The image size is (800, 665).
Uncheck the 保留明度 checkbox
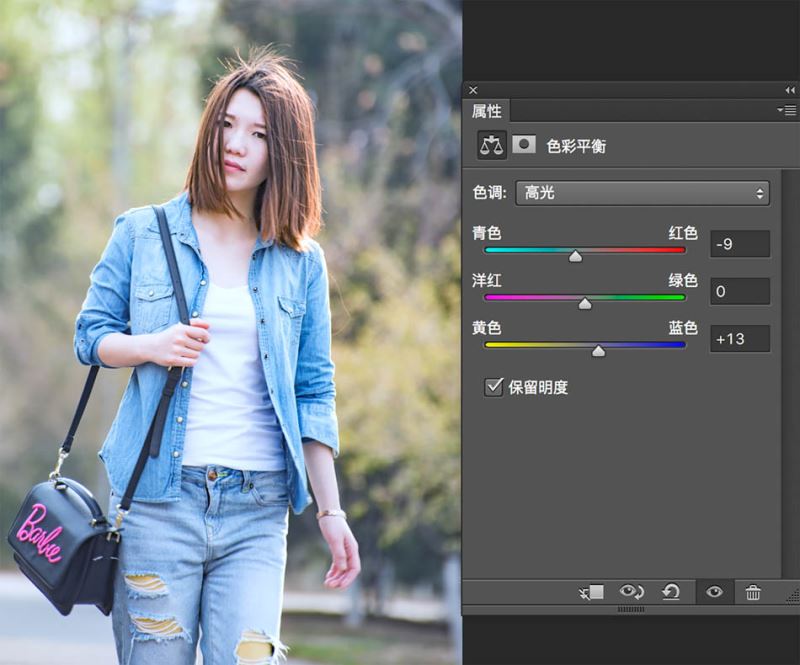(x=493, y=387)
